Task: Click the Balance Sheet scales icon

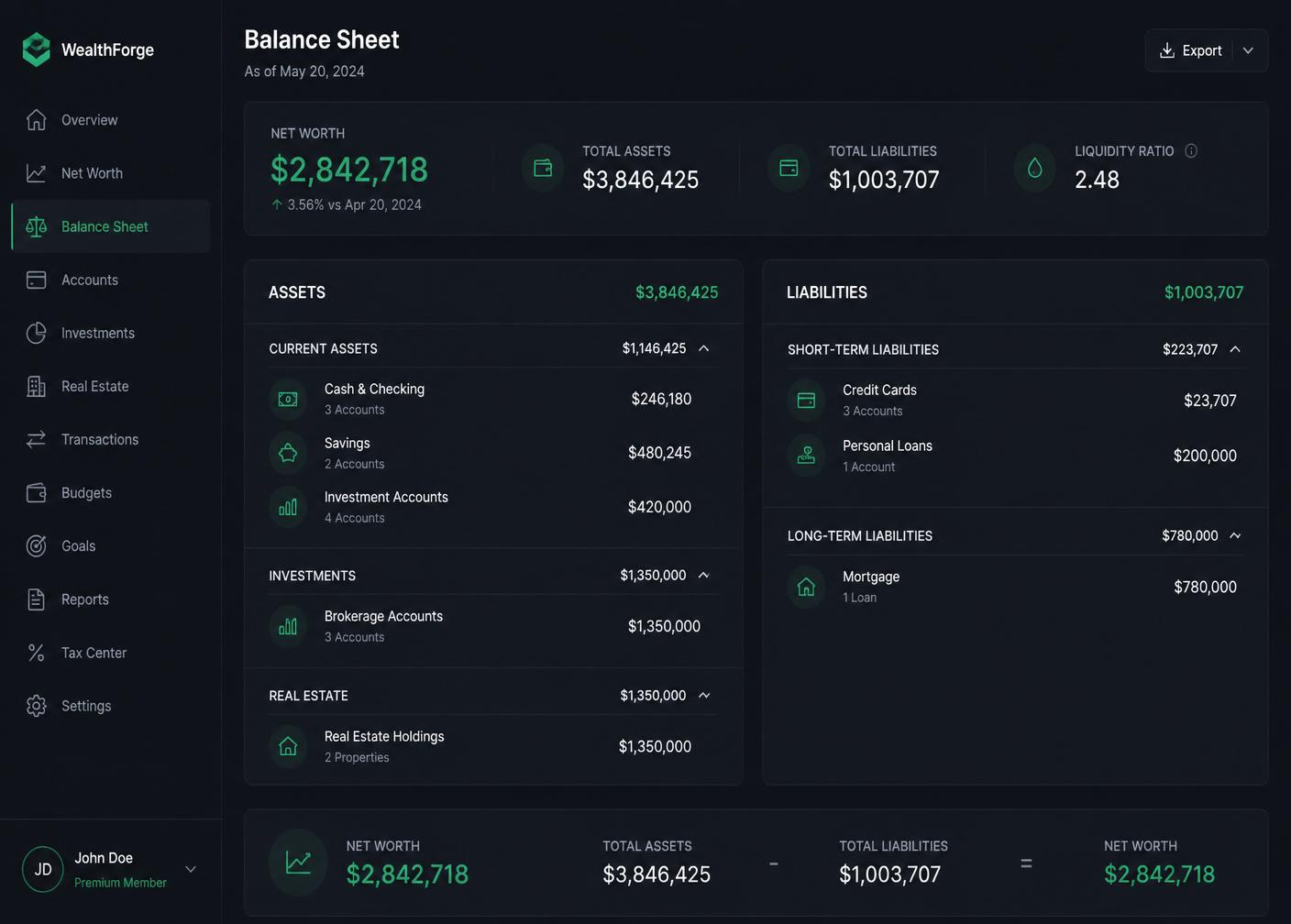Action: point(37,226)
